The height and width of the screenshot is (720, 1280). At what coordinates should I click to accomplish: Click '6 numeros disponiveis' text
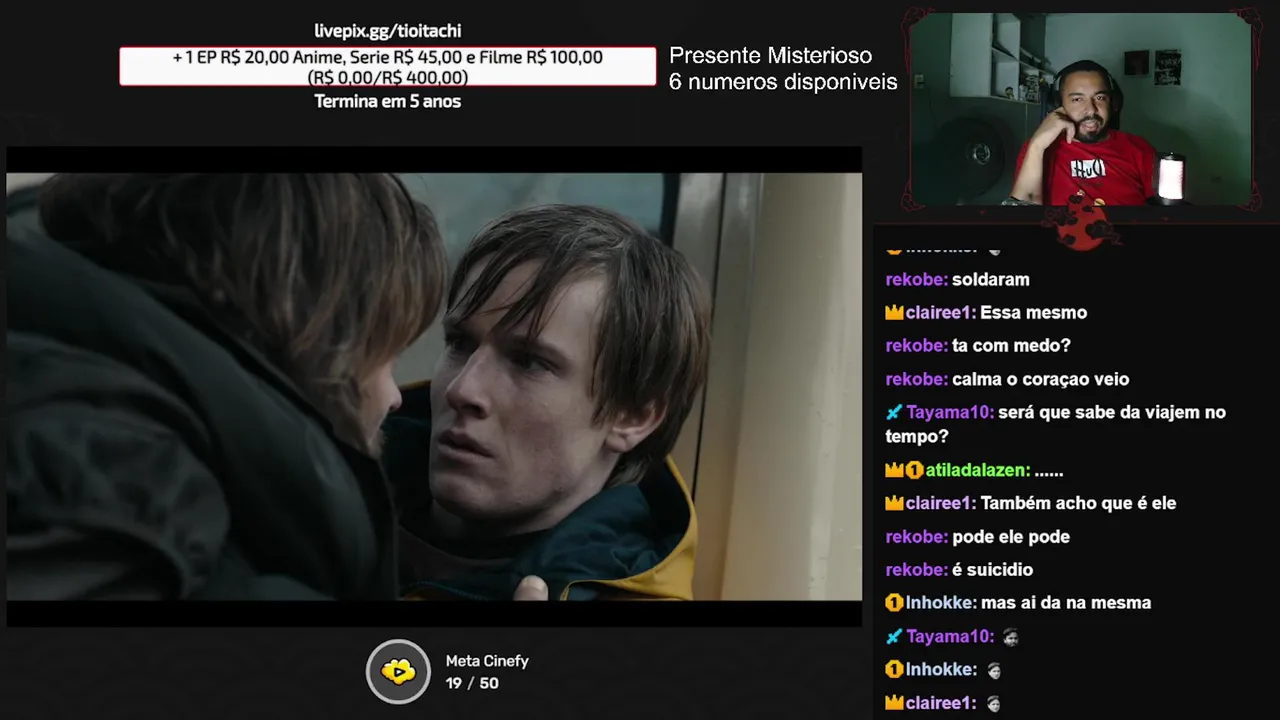pos(783,82)
